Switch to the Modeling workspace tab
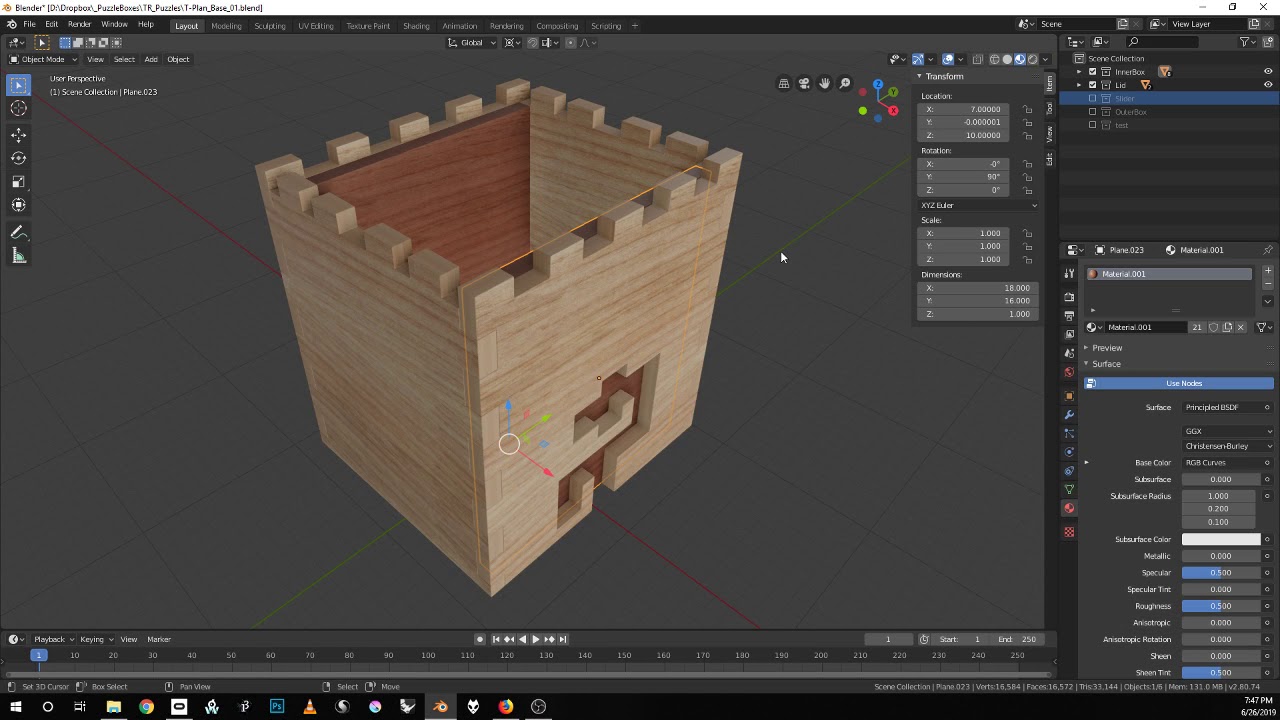The width and height of the screenshot is (1280, 720). click(x=226, y=25)
